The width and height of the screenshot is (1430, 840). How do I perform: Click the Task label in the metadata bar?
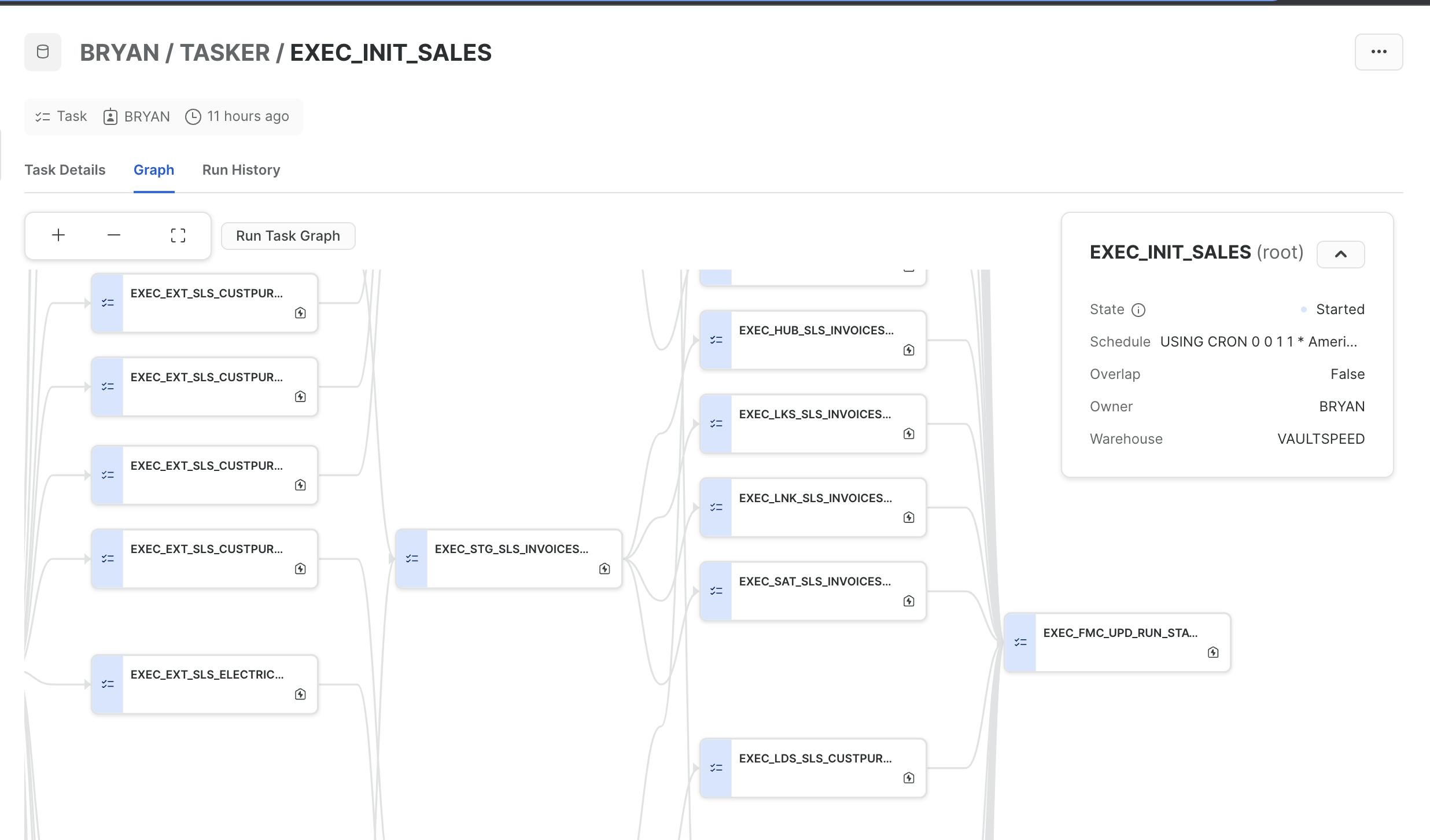[72, 116]
